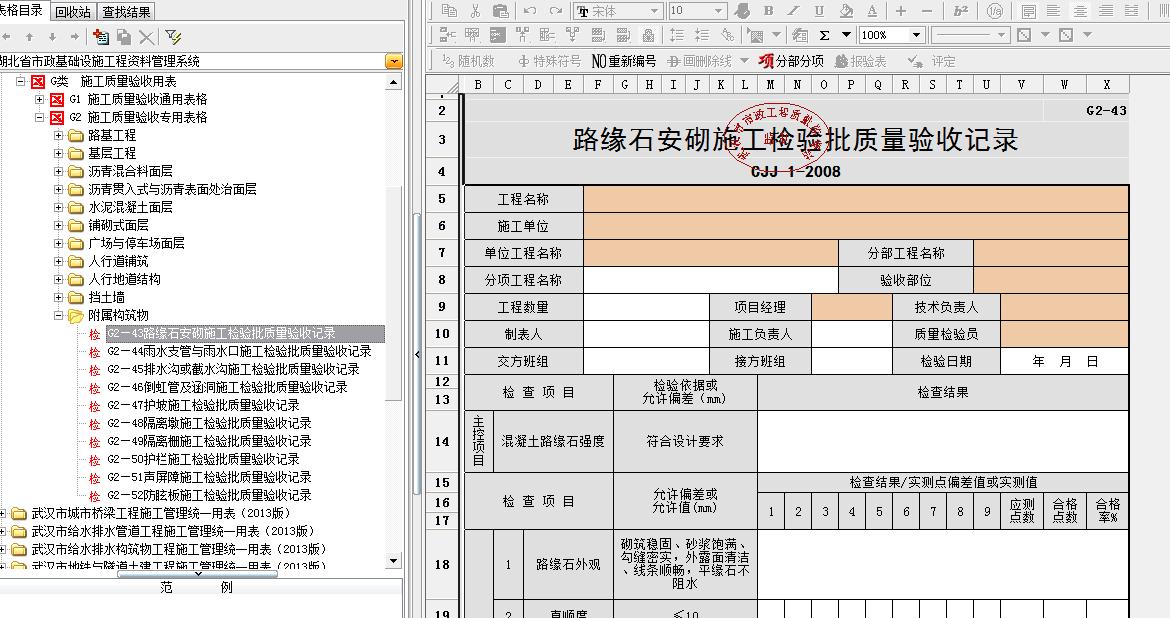Switch to the 回收站 tab

74,12
